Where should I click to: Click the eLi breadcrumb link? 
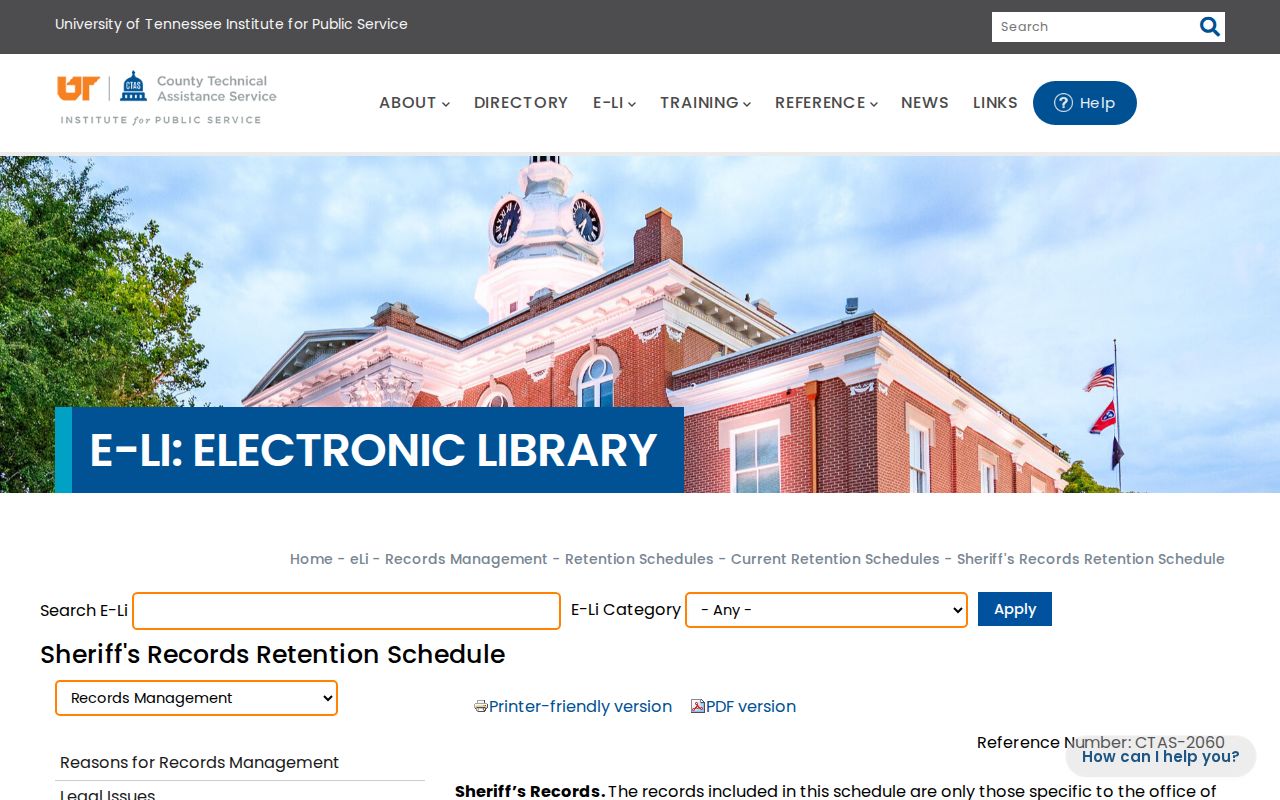[x=359, y=559]
